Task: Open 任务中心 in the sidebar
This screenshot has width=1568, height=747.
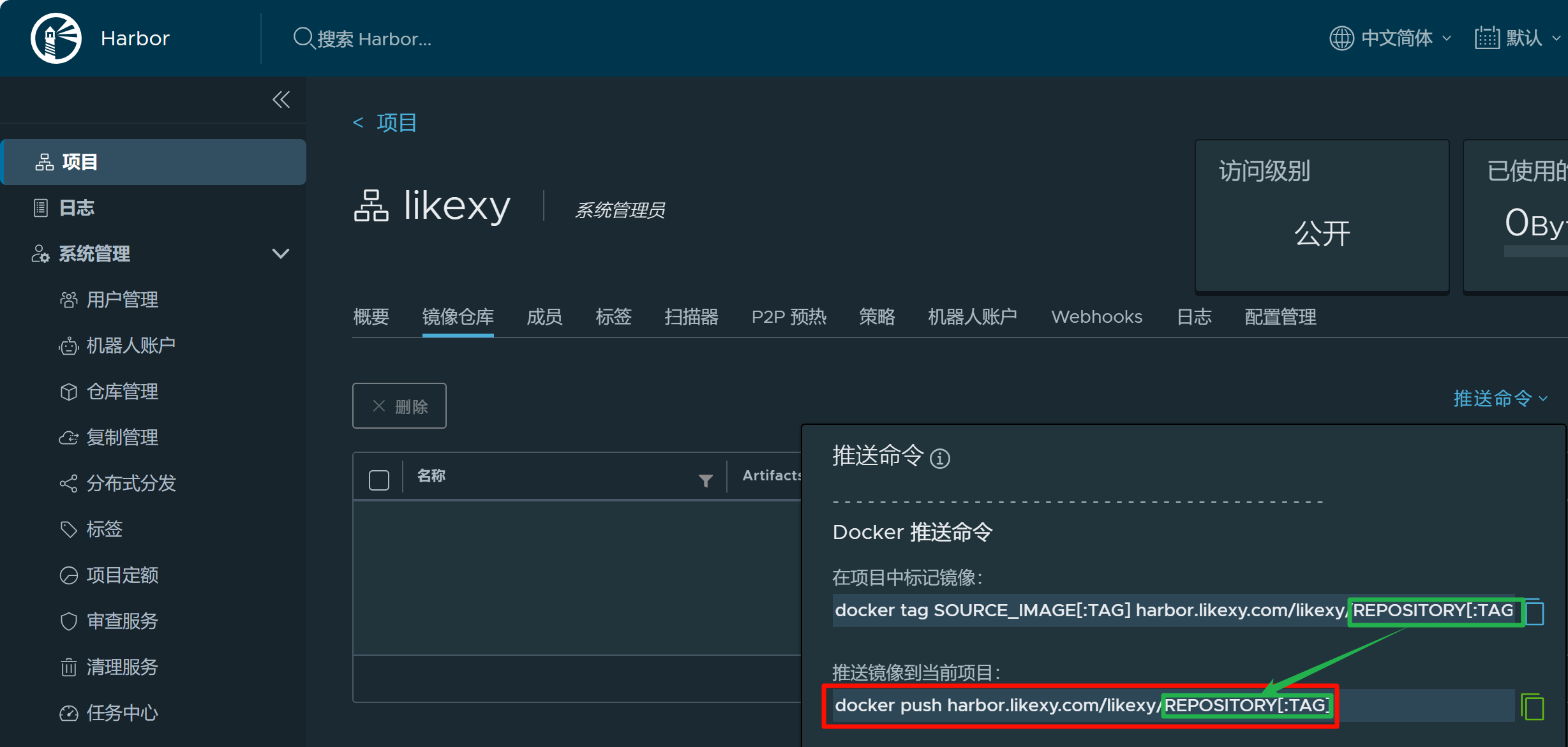Action: [x=122, y=713]
